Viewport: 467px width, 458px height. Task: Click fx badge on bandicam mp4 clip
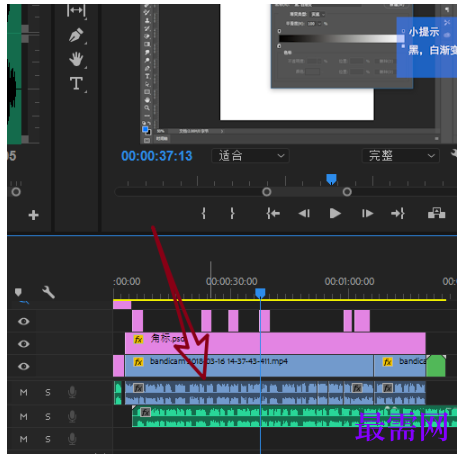138,362
